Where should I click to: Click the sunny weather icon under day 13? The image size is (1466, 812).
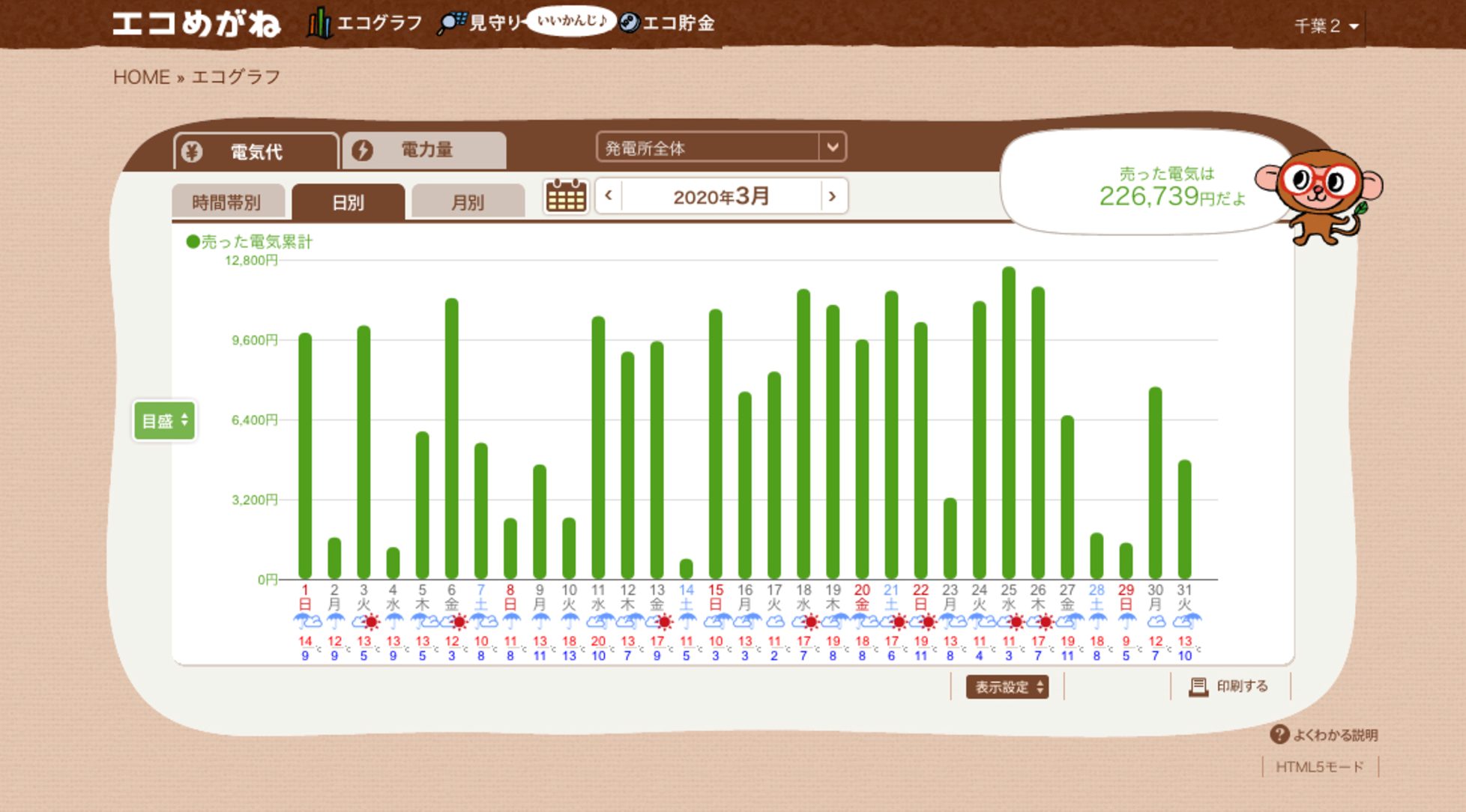(x=664, y=621)
